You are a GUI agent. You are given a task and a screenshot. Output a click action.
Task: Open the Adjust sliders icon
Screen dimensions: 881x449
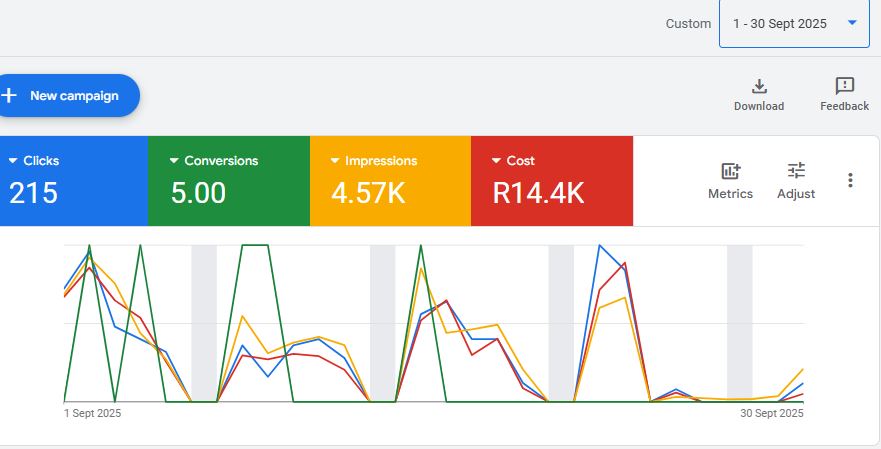[x=796, y=171]
